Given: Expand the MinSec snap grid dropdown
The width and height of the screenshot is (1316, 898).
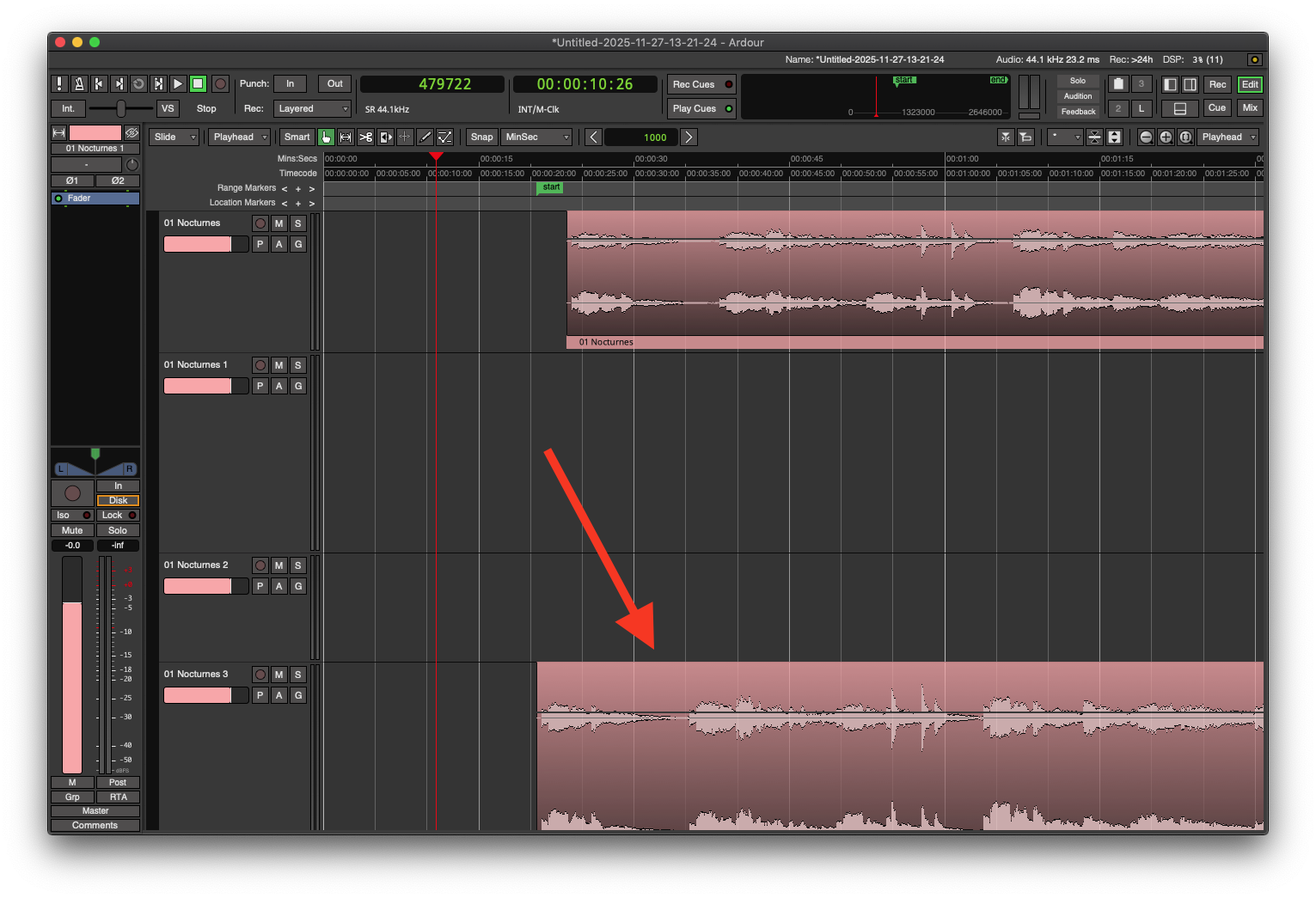Looking at the screenshot, I should tap(537, 137).
